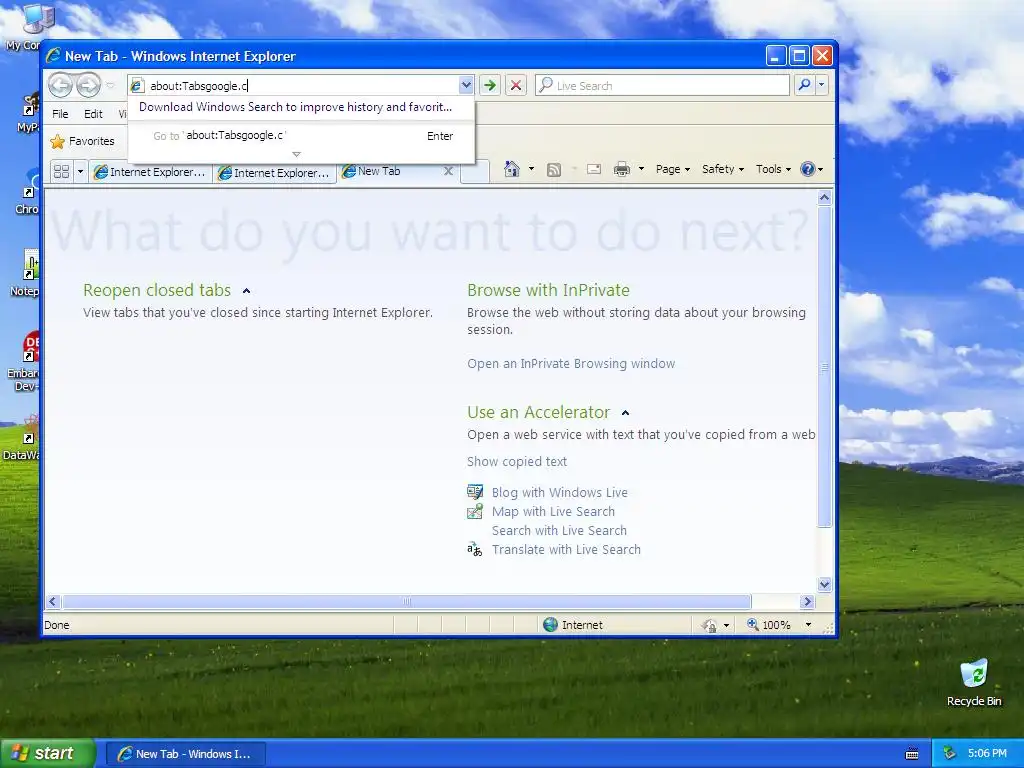
Task: Open the Recycle Bin desktop icon
Action: (974, 683)
